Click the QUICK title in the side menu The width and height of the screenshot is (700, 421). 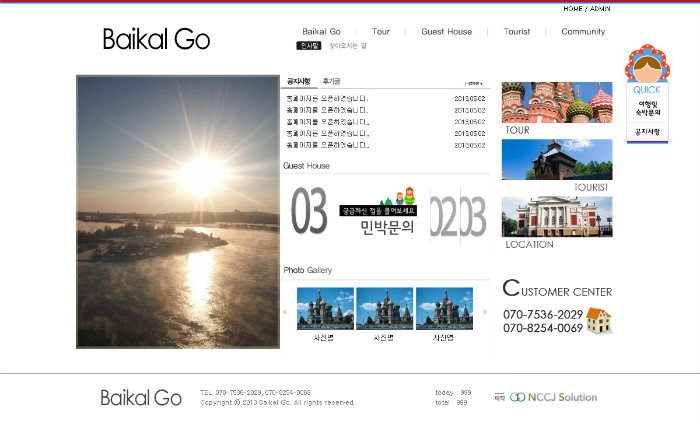click(647, 90)
